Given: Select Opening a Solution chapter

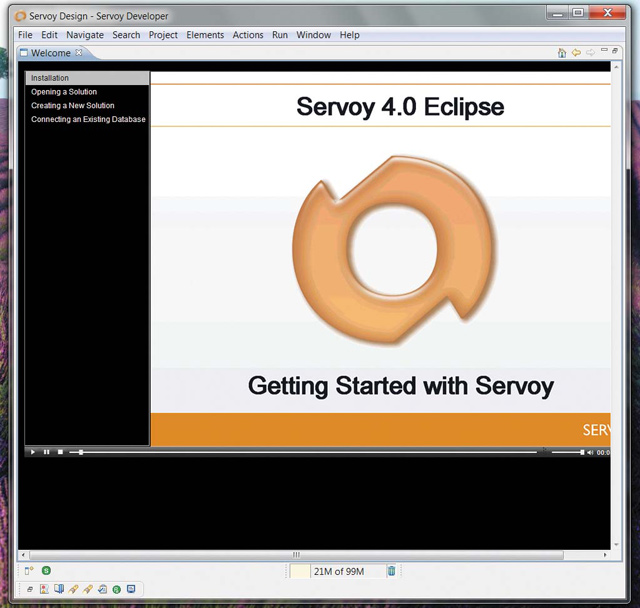Looking at the screenshot, I should pos(64,92).
